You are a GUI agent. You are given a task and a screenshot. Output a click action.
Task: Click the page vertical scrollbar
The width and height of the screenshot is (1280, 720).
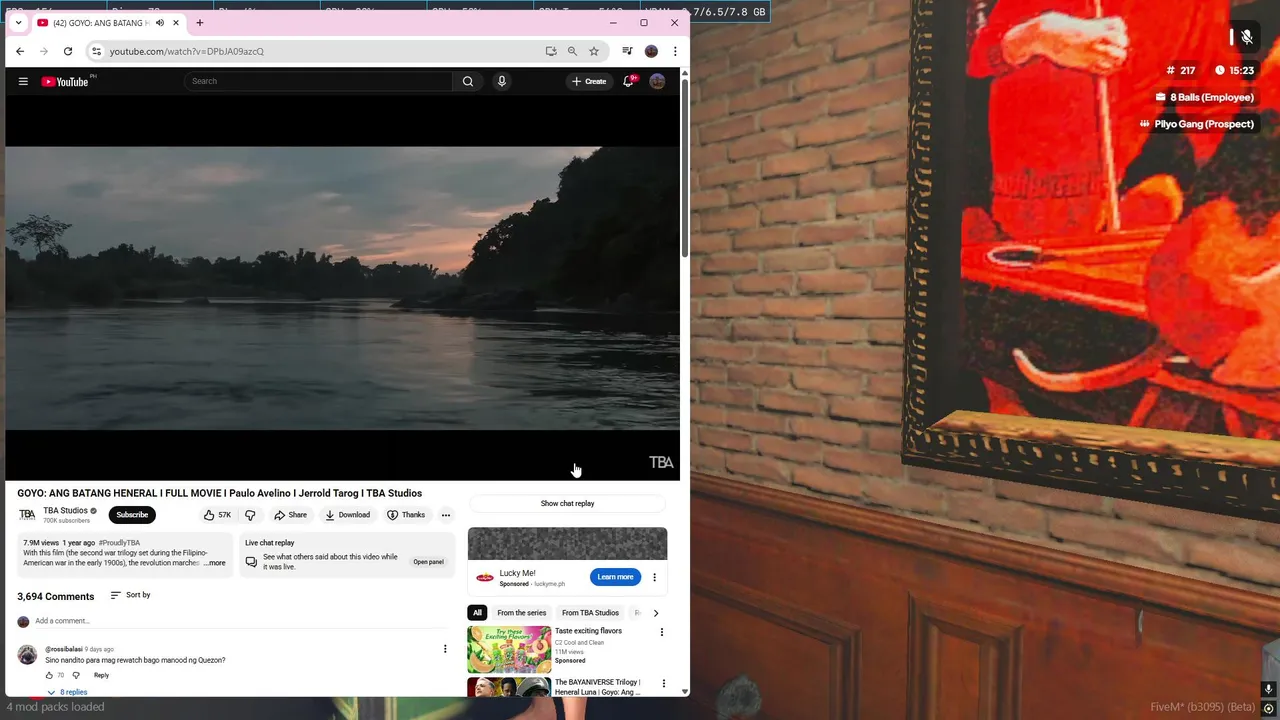point(684,170)
